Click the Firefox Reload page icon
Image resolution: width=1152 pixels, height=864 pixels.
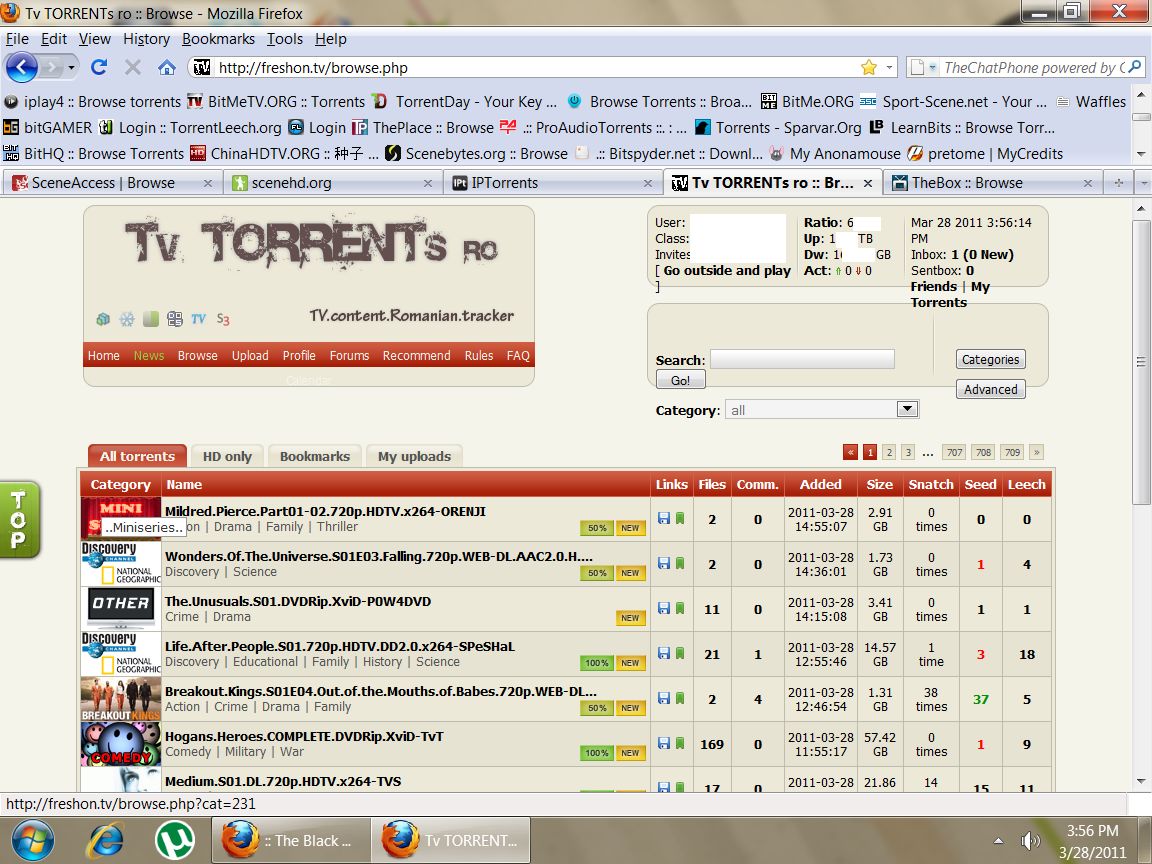[98, 67]
